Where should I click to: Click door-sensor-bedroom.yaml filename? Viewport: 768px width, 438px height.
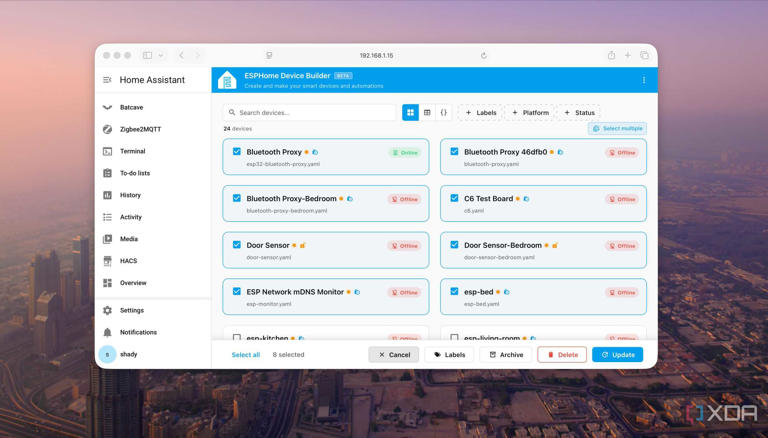tap(499, 257)
